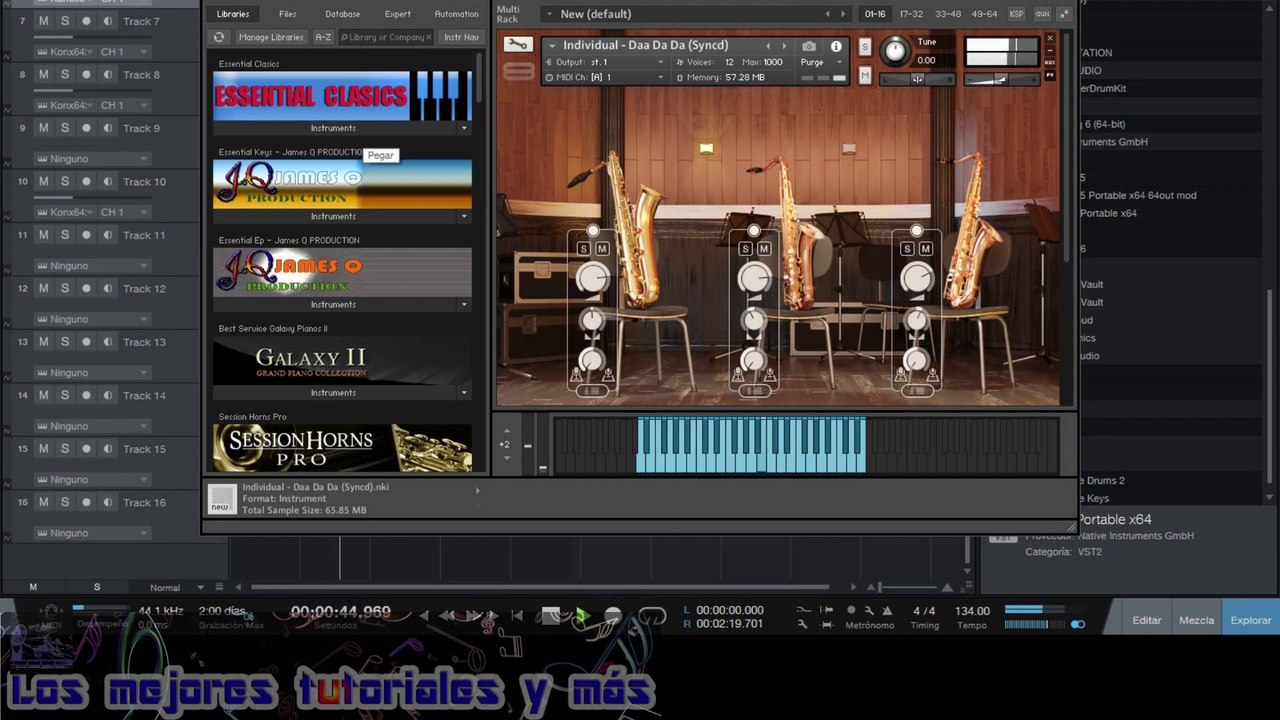Click the Manage Libraries button
This screenshot has width=1280, height=720.
click(x=271, y=37)
